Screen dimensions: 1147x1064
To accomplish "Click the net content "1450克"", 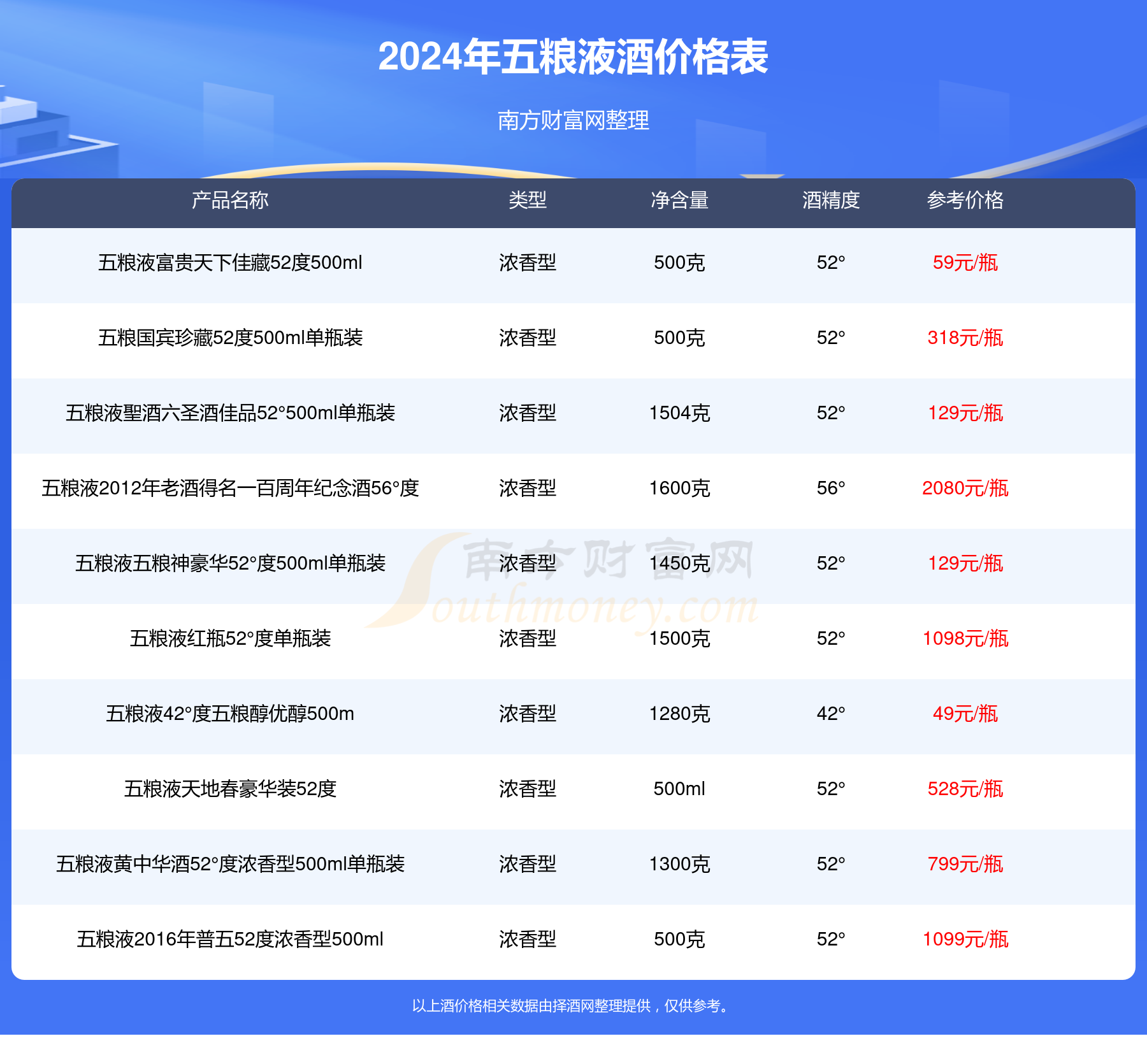I will [x=679, y=563].
